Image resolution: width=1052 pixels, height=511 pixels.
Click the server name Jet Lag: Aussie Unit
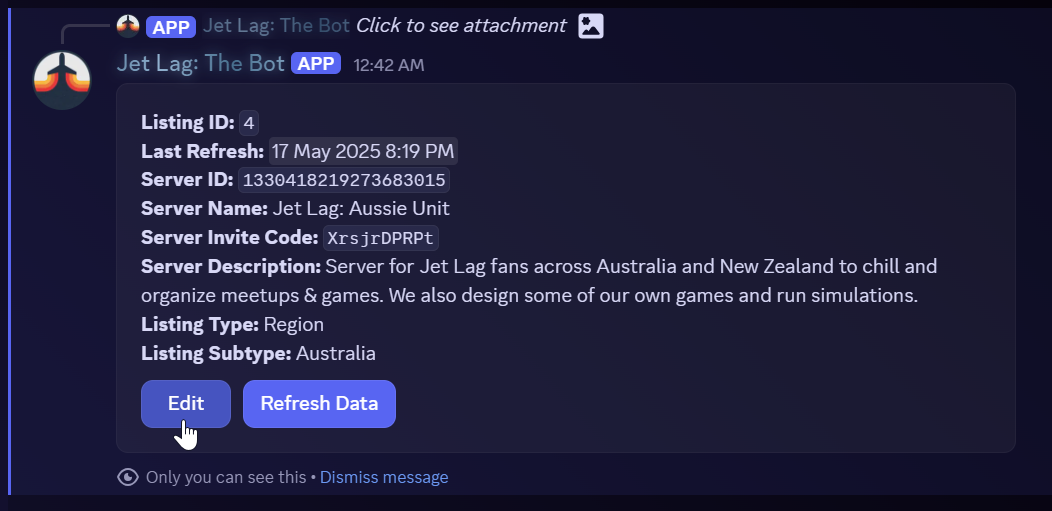361,209
